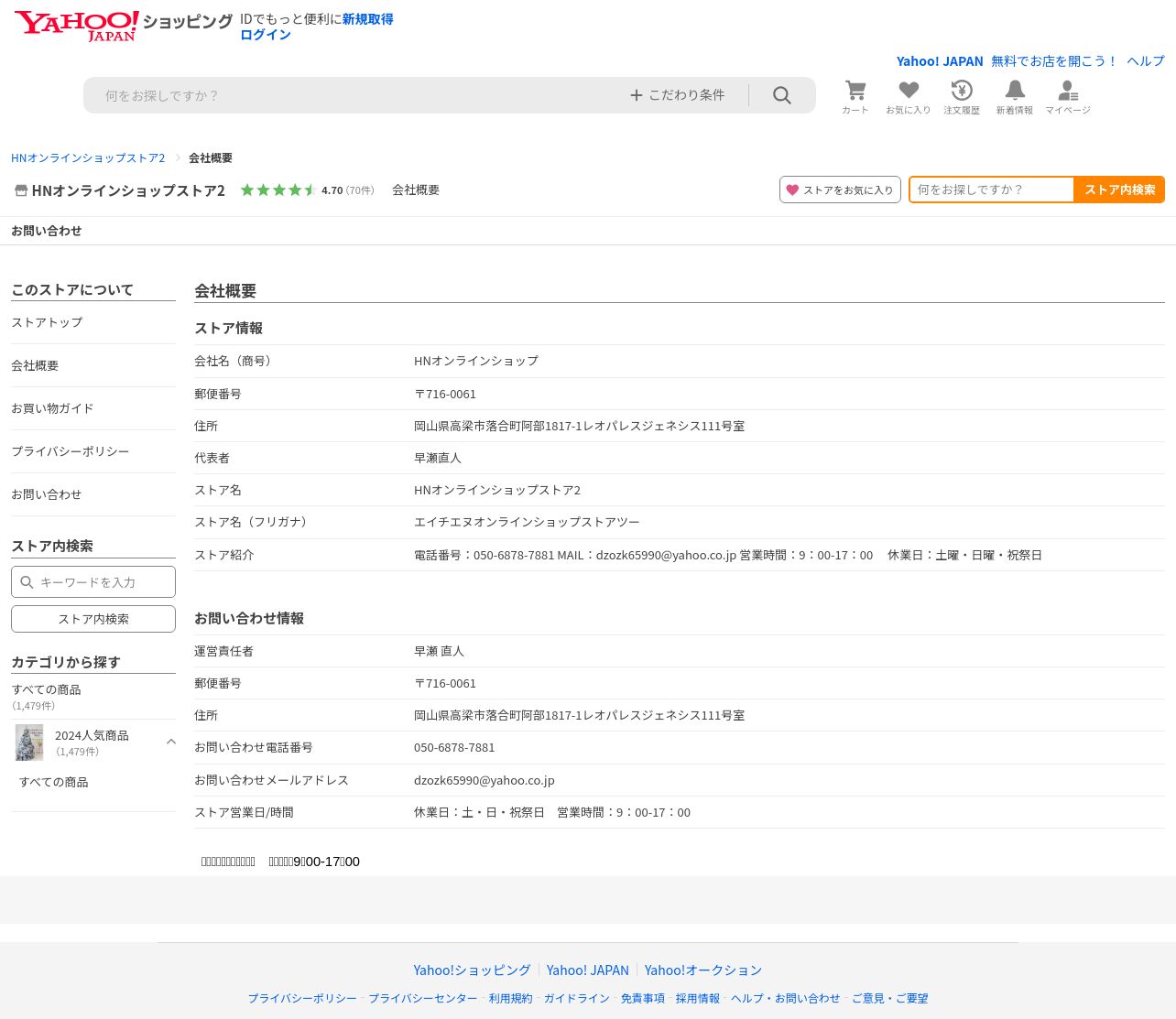Open footer 利用規約 link
Image resolution: width=1176 pixels, height=1019 pixels.
(x=510, y=998)
